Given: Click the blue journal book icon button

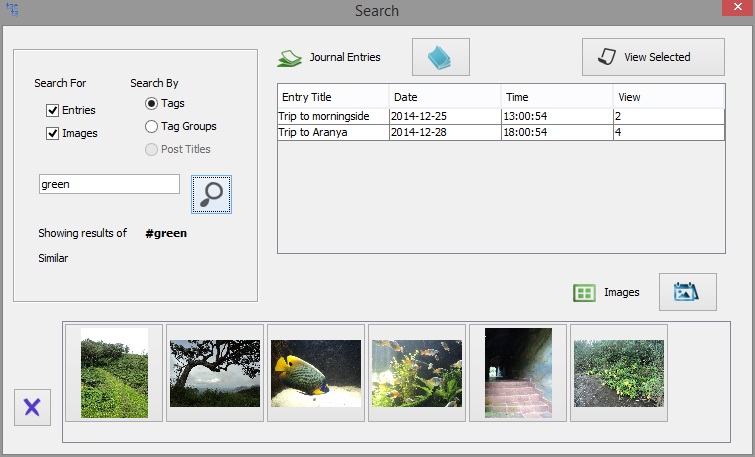Looking at the screenshot, I should tap(440, 58).
